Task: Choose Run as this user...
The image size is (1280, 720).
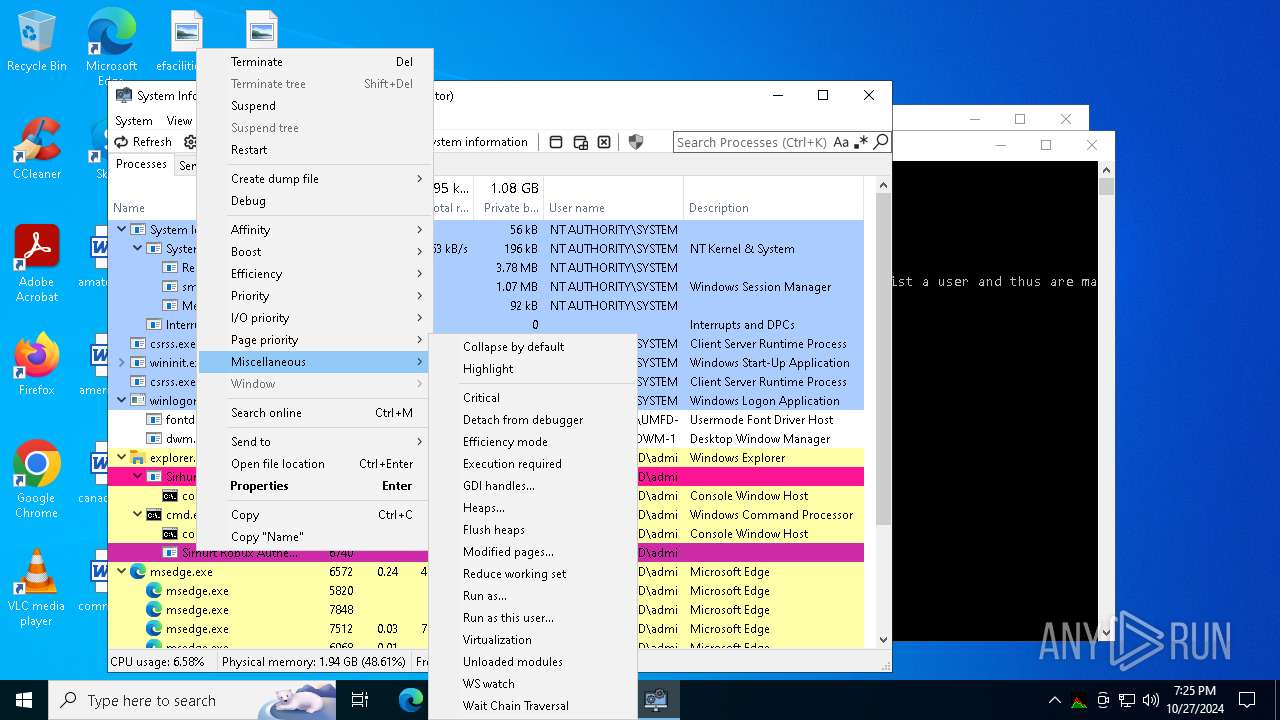Action: pyautogui.click(x=533, y=618)
